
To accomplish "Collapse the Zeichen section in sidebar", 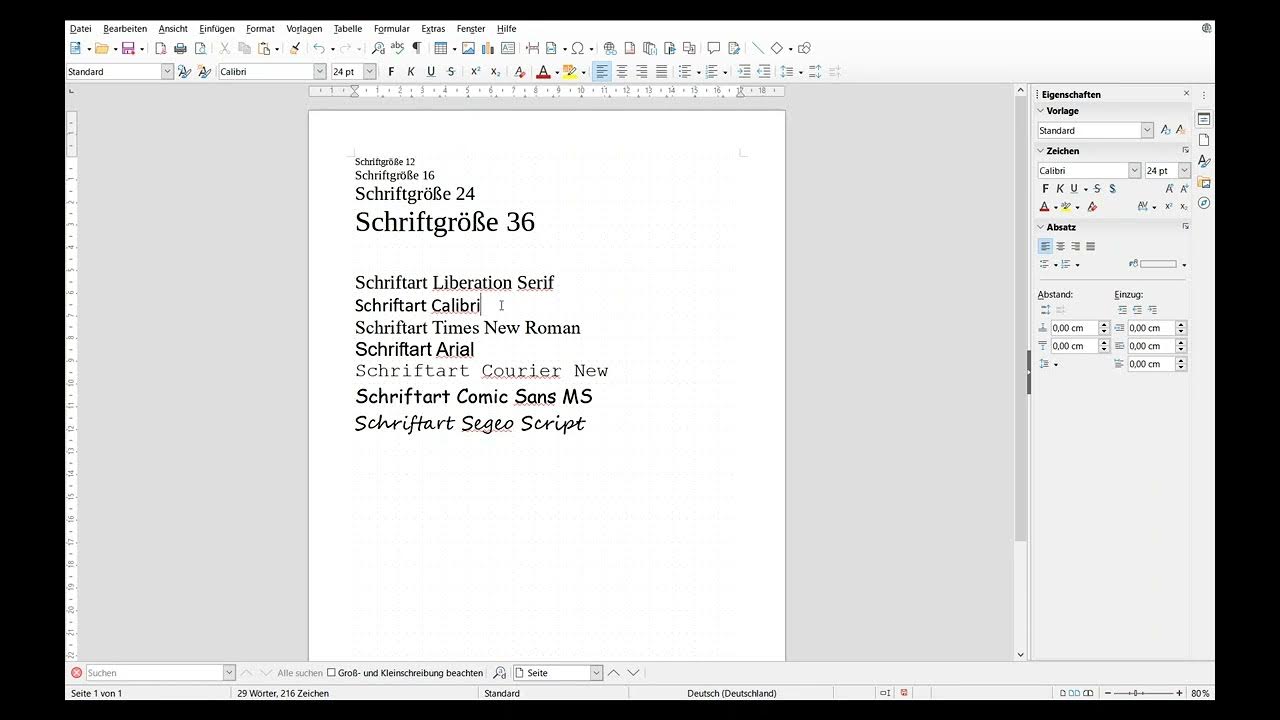I will pos(1040,151).
